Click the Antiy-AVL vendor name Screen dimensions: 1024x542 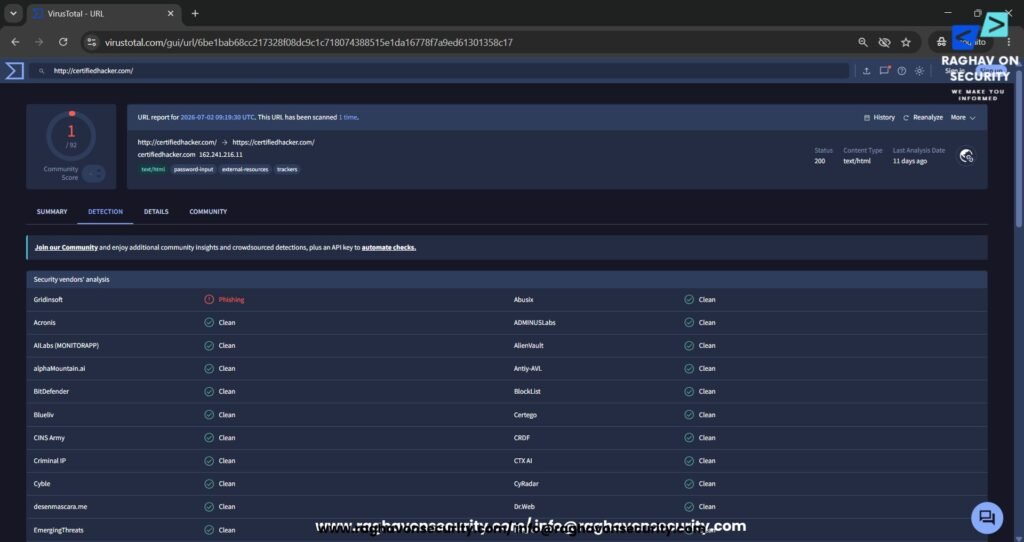point(528,369)
